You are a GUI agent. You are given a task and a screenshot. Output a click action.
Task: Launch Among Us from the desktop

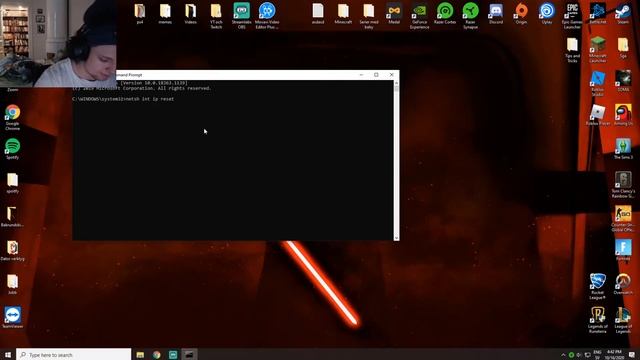pyautogui.click(x=623, y=114)
